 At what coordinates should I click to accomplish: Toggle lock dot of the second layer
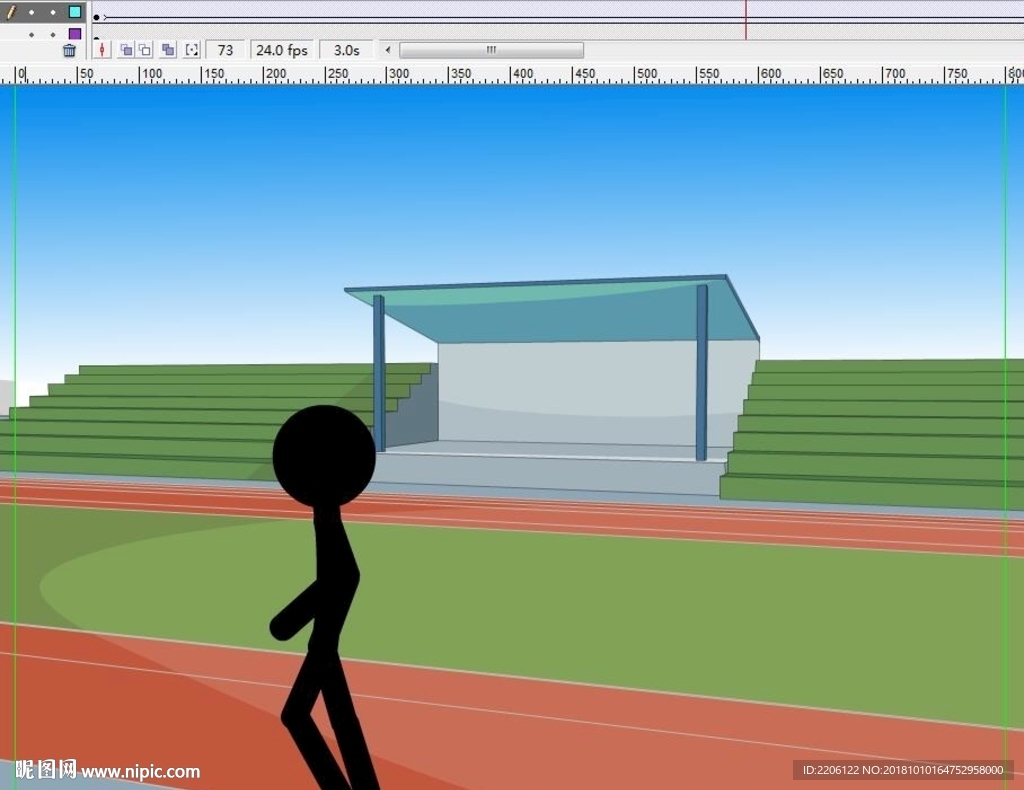point(53,35)
